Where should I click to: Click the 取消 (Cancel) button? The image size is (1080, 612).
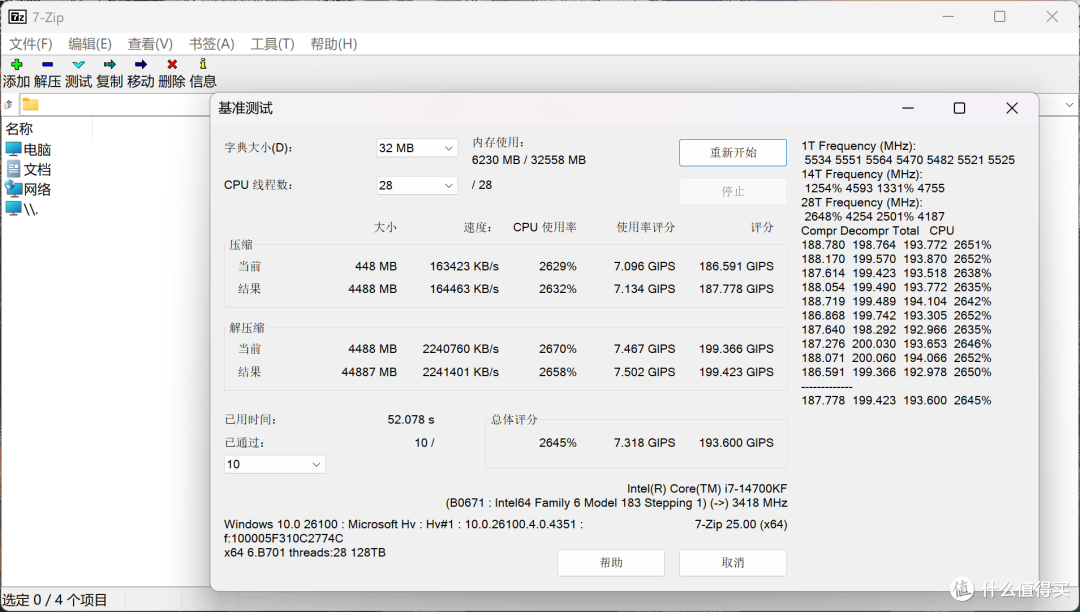click(733, 562)
